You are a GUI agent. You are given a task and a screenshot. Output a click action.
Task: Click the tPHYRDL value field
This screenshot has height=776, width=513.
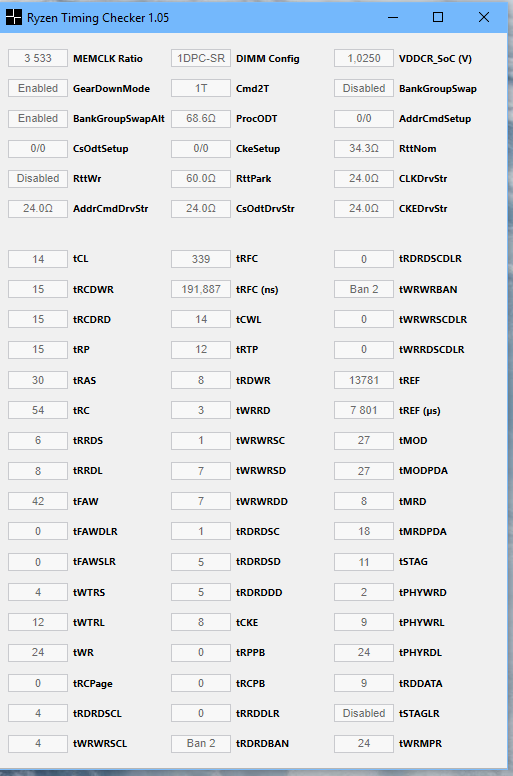[x=364, y=652]
